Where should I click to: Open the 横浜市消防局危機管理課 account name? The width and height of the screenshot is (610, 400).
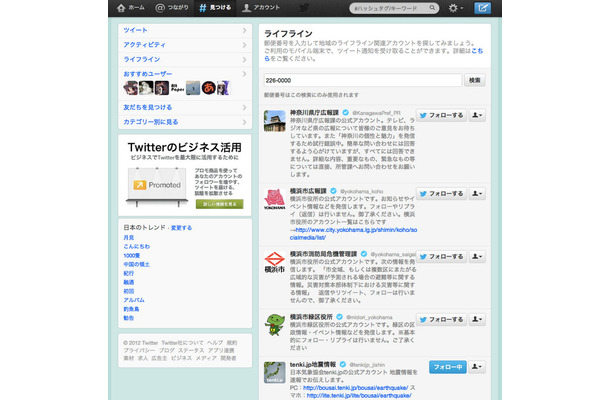pos(324,254)
